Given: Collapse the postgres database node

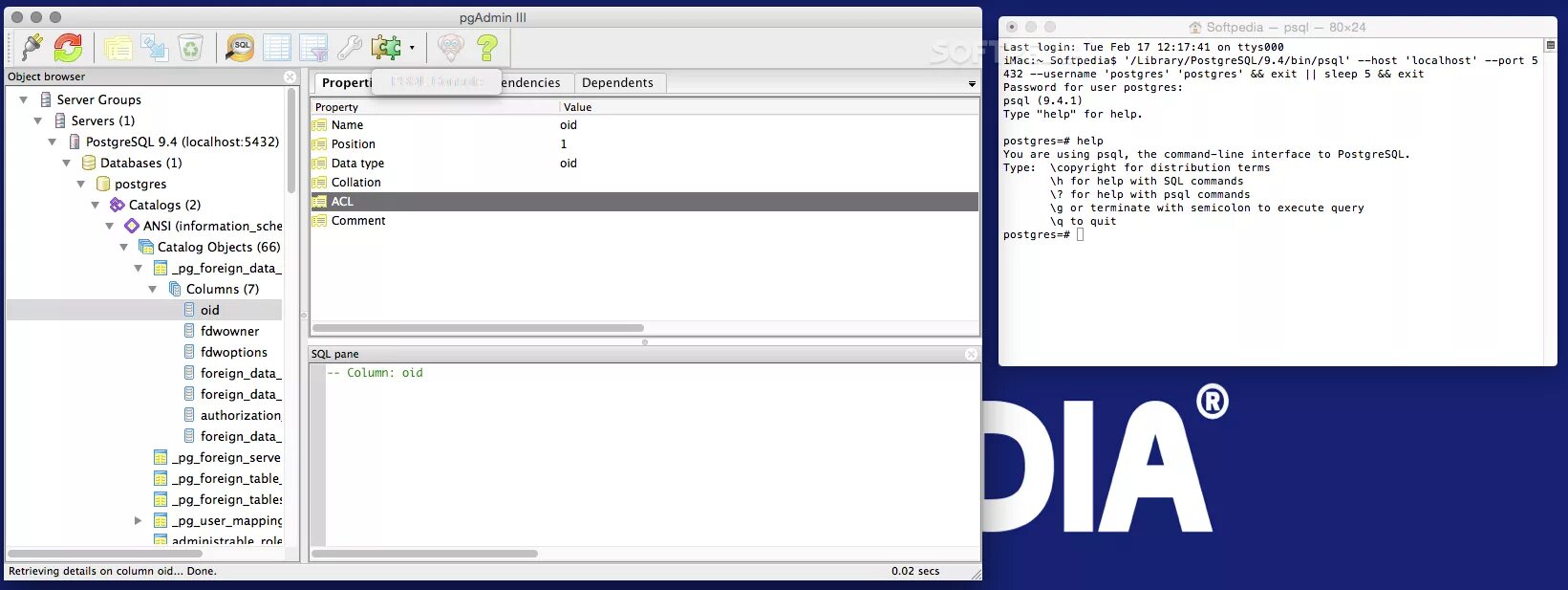Looking at the screenshot, I should [80, 184].
